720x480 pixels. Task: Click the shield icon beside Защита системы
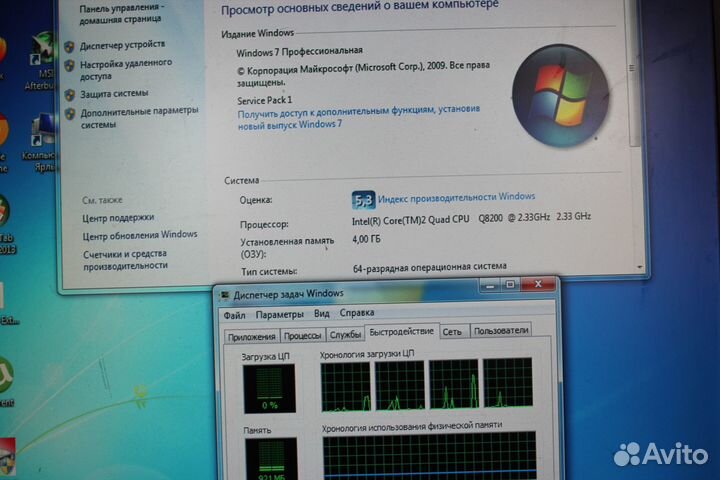[x=70, y=95]
